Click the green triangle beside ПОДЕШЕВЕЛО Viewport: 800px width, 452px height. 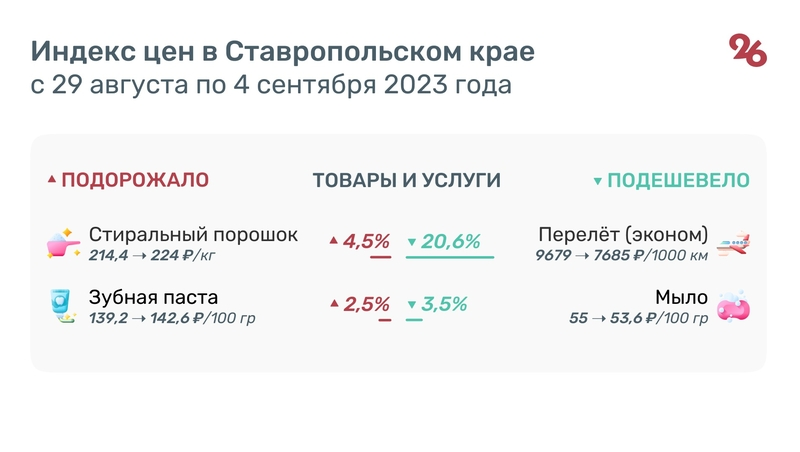[597, 182]
